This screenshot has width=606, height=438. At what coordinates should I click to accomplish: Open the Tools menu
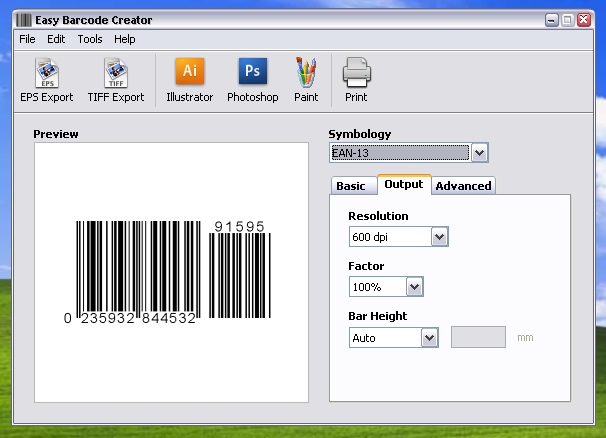click(x=90, y=39)
